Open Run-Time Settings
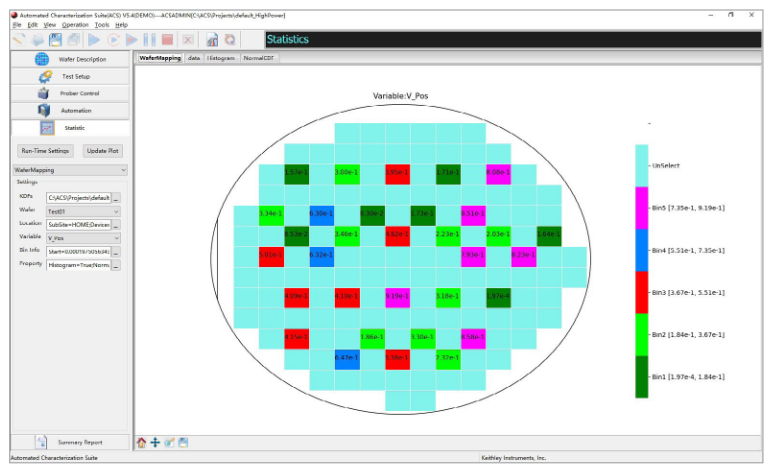This screenshot has height=471, width=772. 45,150
